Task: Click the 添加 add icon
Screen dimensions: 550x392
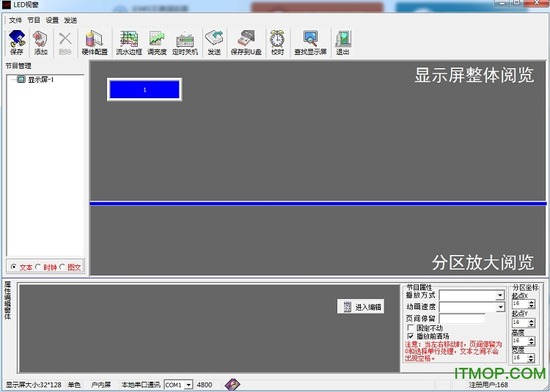Action: pos(41,43)
